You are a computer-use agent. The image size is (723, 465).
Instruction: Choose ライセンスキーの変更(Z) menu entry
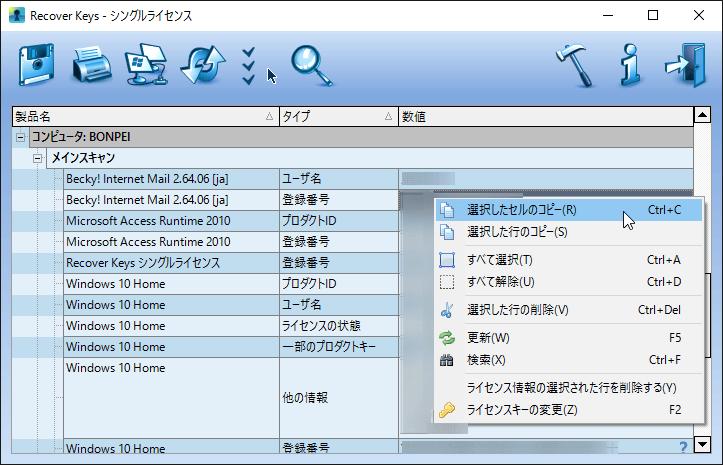pos(569,410)
